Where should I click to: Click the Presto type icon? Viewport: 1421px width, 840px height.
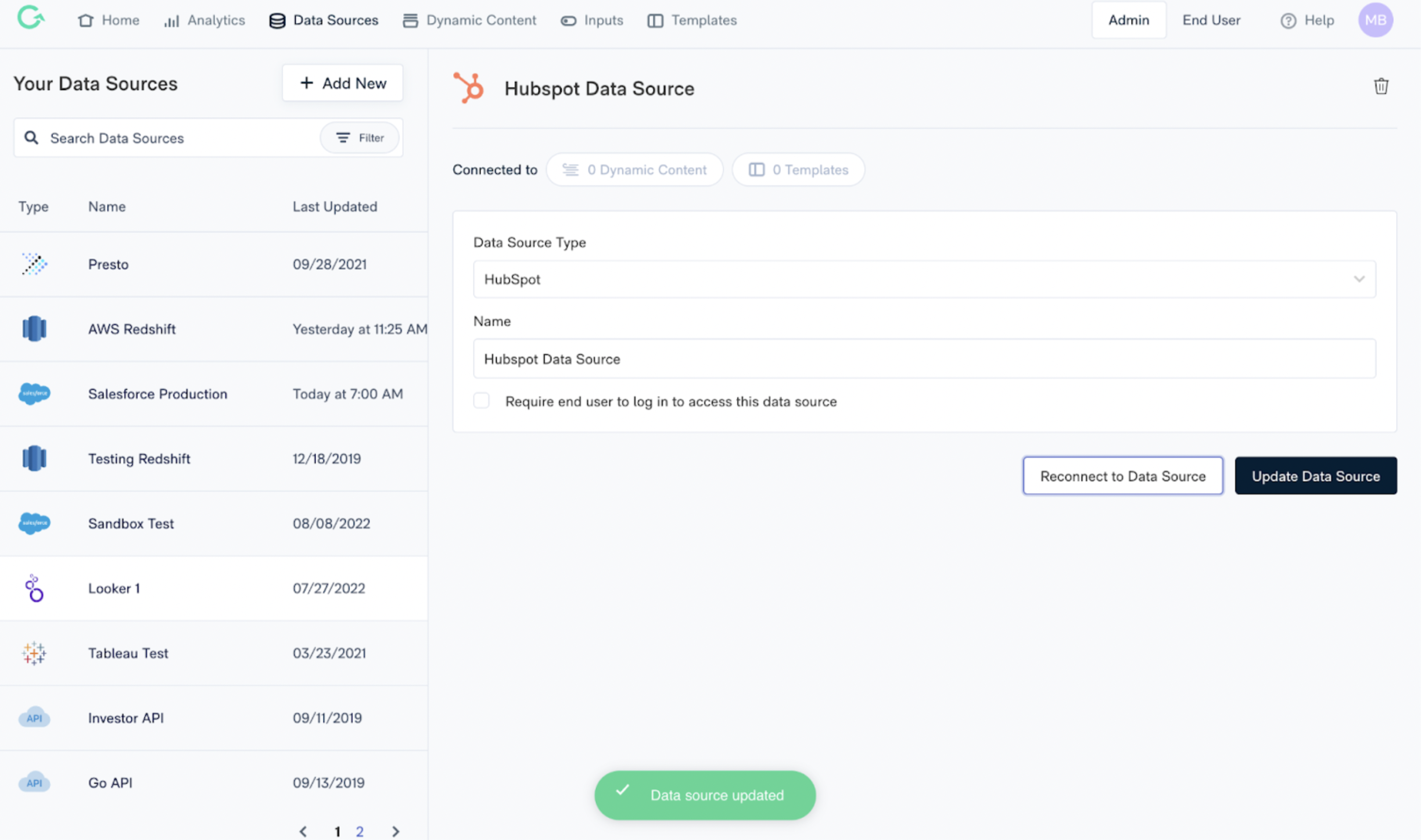34,264
